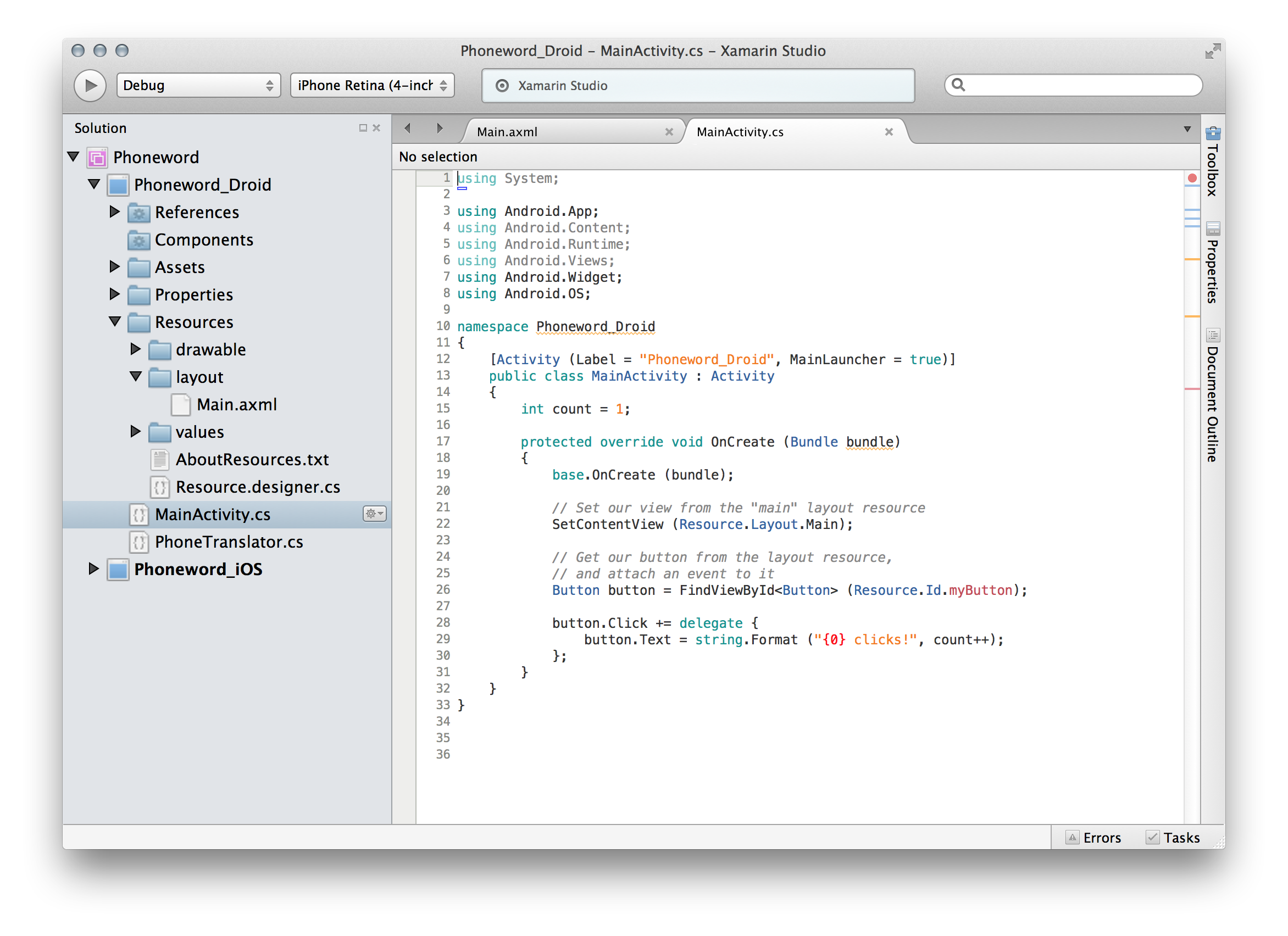Image resolution: width=1288 pixels, height=936 pixels.
Task: Open the Debug configuration dropdown
Action: click(198, 86)
